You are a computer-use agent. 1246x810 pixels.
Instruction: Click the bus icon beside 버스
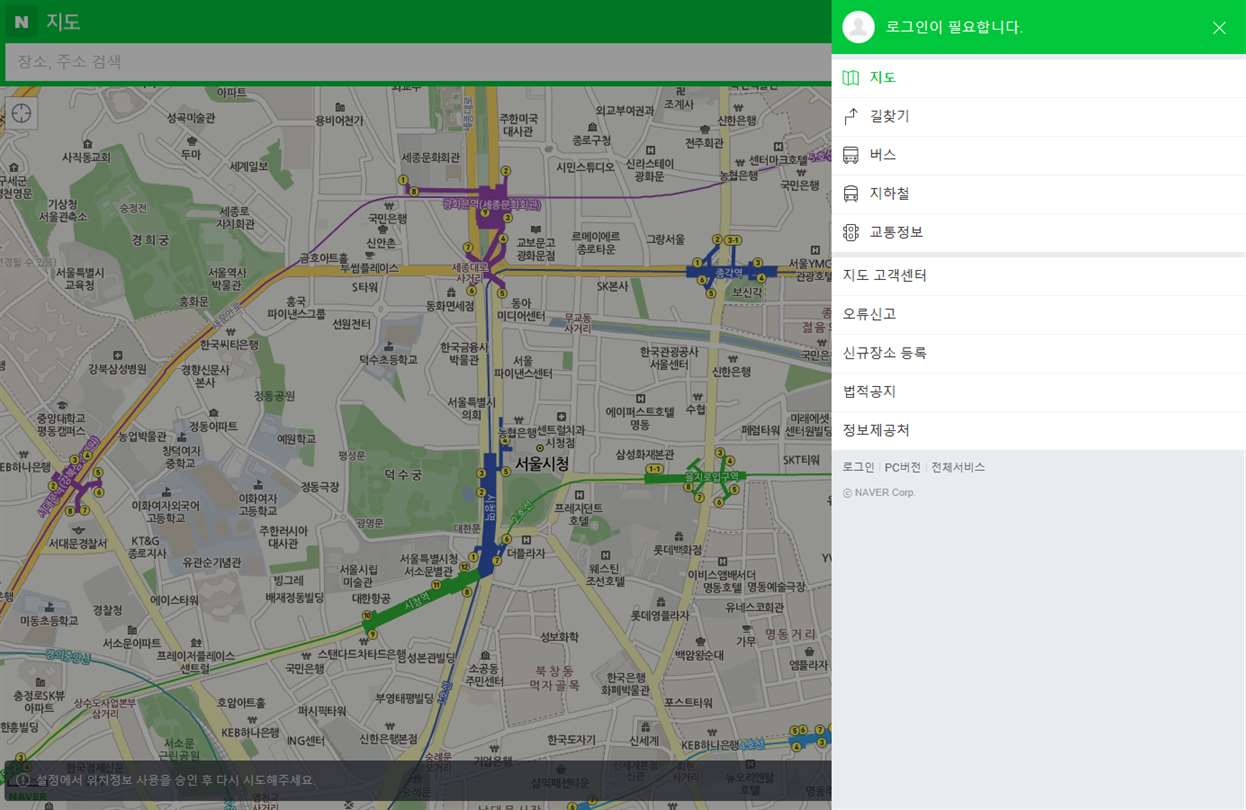851,155
